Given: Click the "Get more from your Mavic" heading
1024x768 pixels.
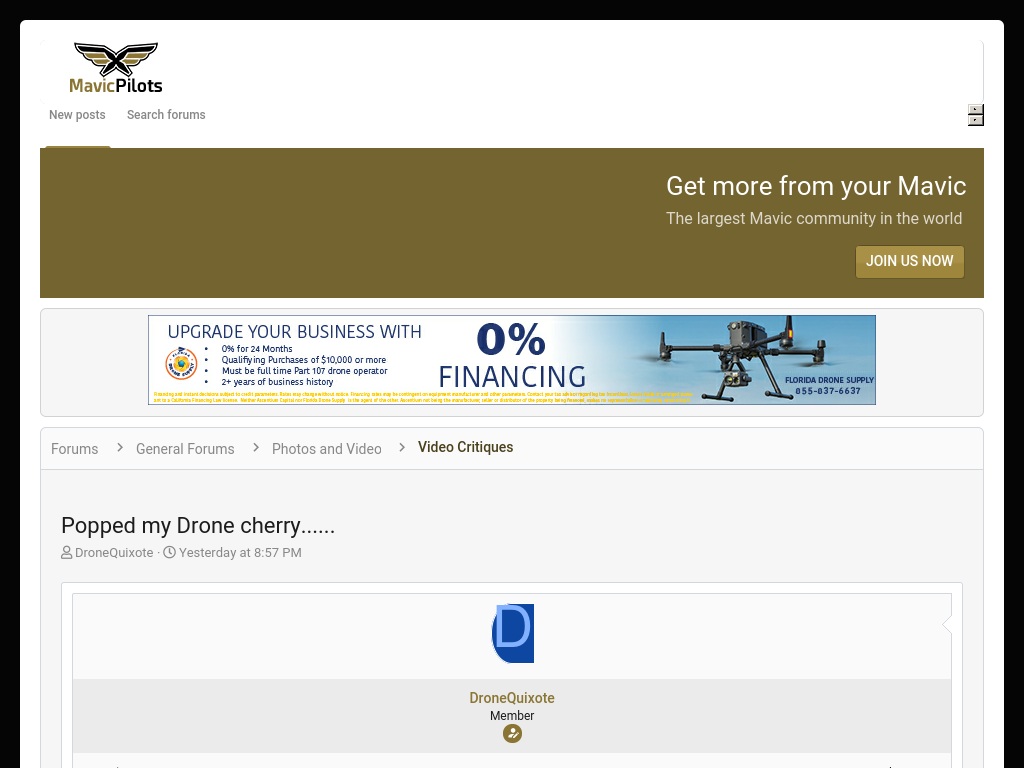Looking at the screenshot, I should [x=816, y=186].
